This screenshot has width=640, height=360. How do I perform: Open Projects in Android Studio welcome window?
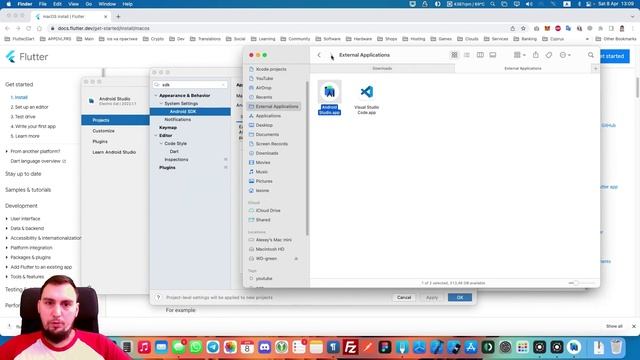pos(115,120)
